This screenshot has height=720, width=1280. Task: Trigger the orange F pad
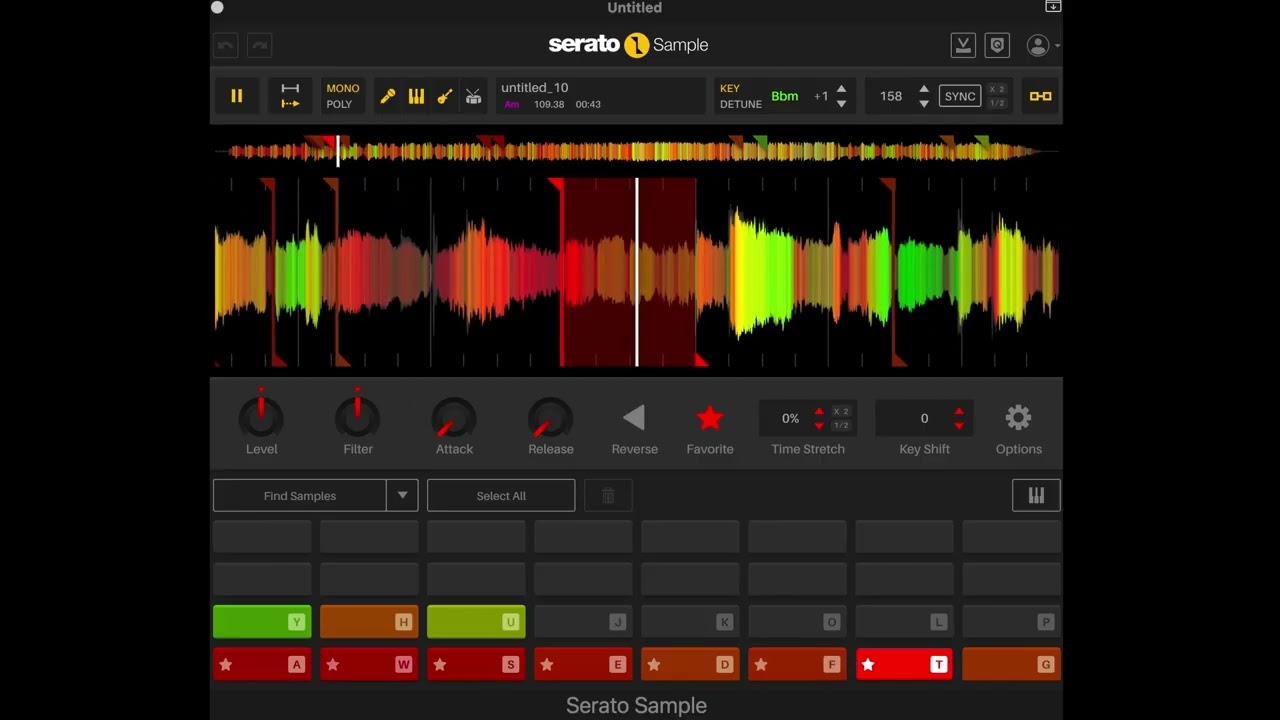797,664
